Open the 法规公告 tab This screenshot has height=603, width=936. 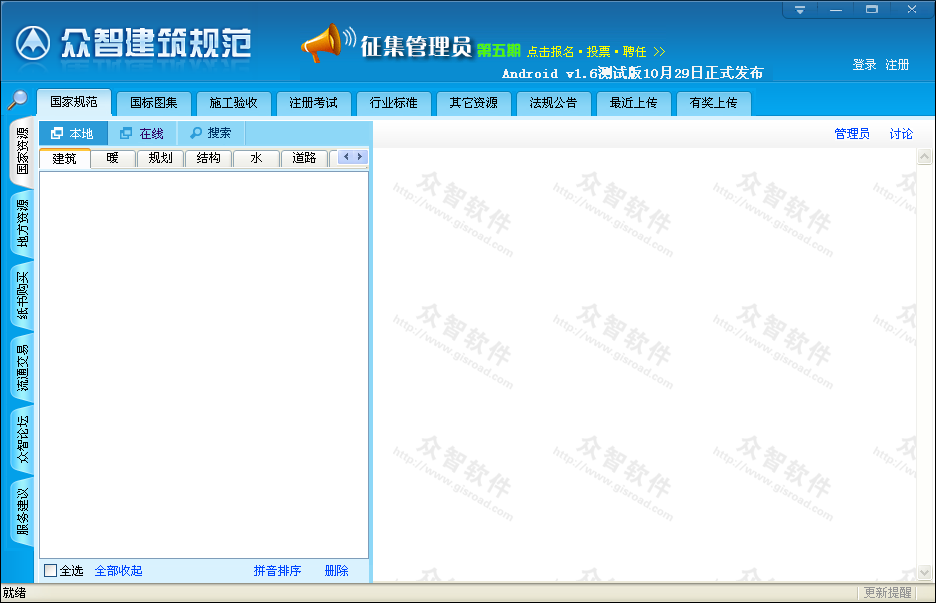click(x=553, y=103)
